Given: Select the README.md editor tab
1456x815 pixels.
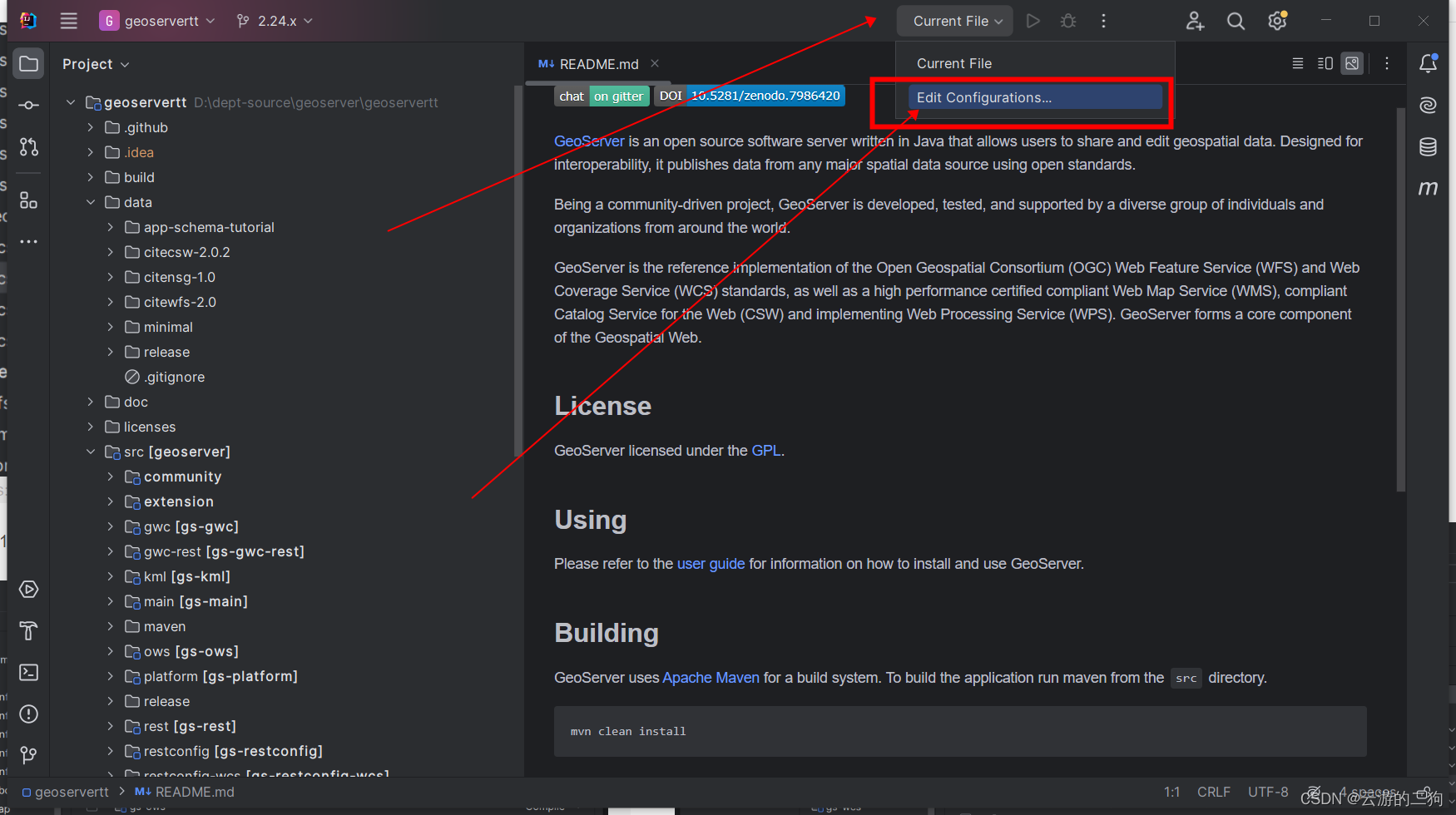Looking at the screenshot, I should 599,64.
